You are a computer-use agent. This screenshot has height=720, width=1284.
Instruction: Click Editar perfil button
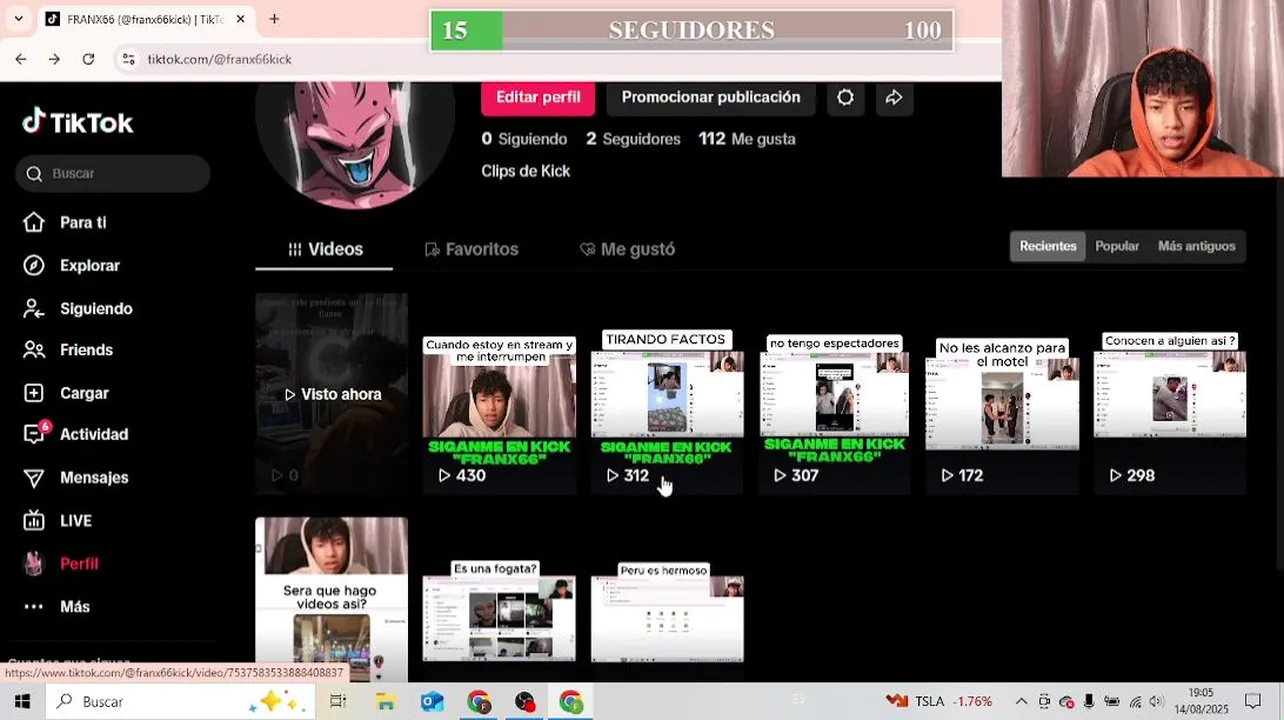coord(538,97)
